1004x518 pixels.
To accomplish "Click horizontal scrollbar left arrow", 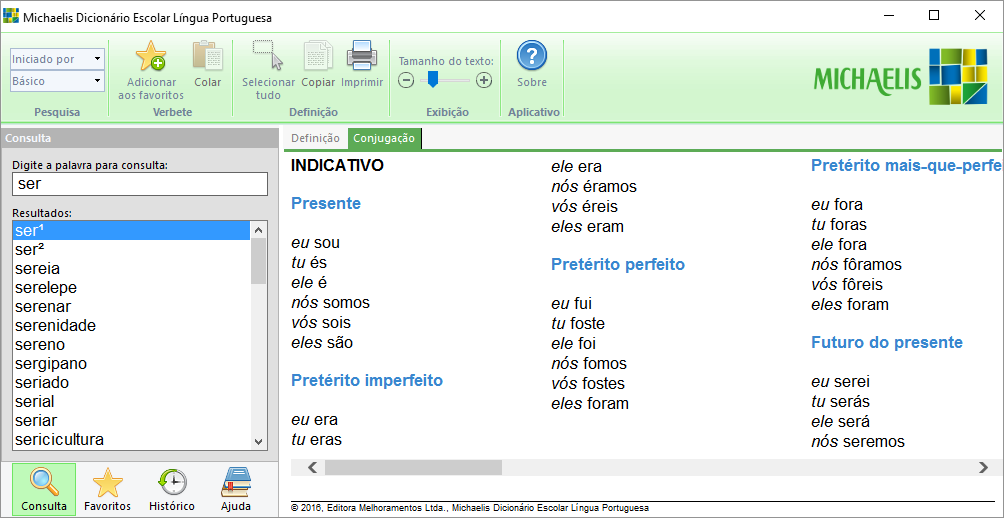I will pos(312,467).
